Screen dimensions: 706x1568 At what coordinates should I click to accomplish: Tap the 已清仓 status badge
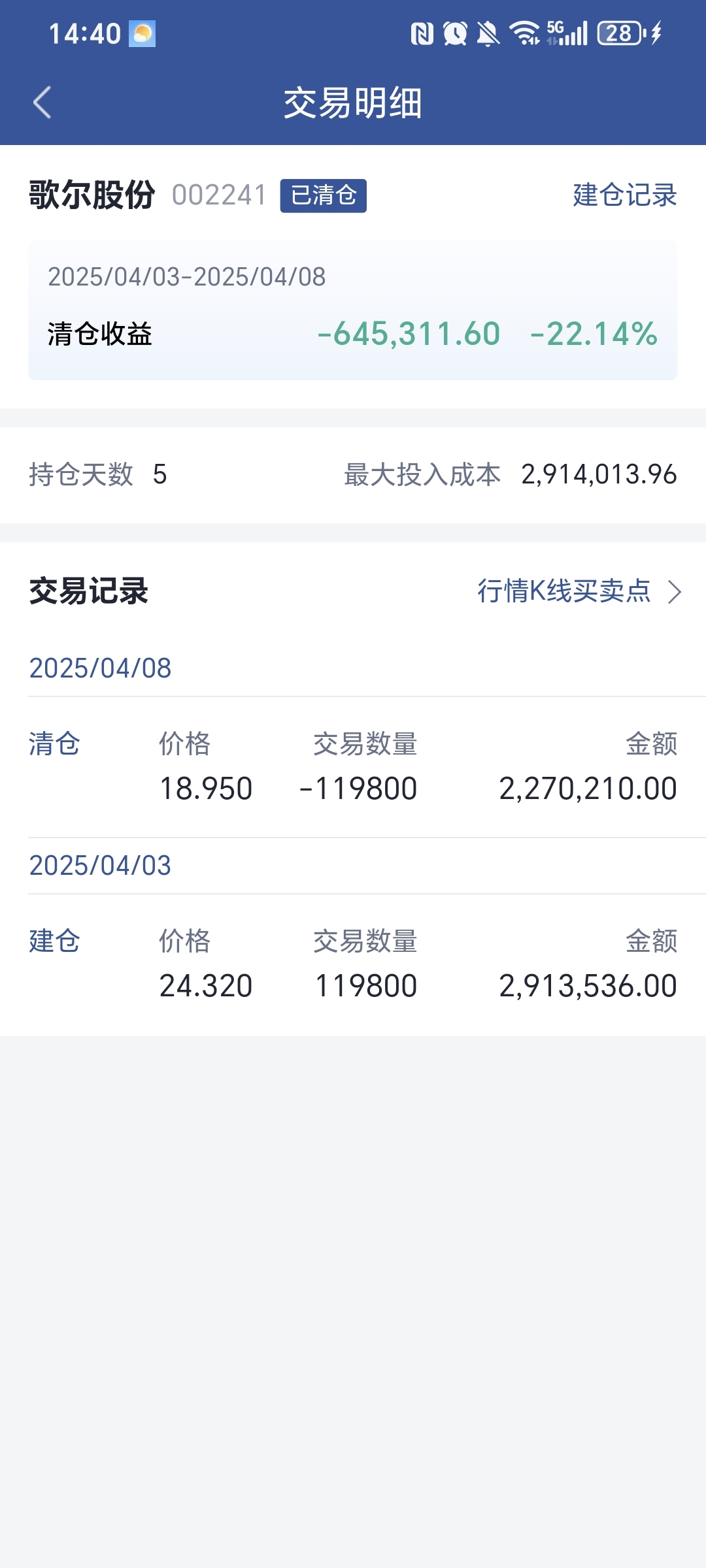[x=324, y=195]
